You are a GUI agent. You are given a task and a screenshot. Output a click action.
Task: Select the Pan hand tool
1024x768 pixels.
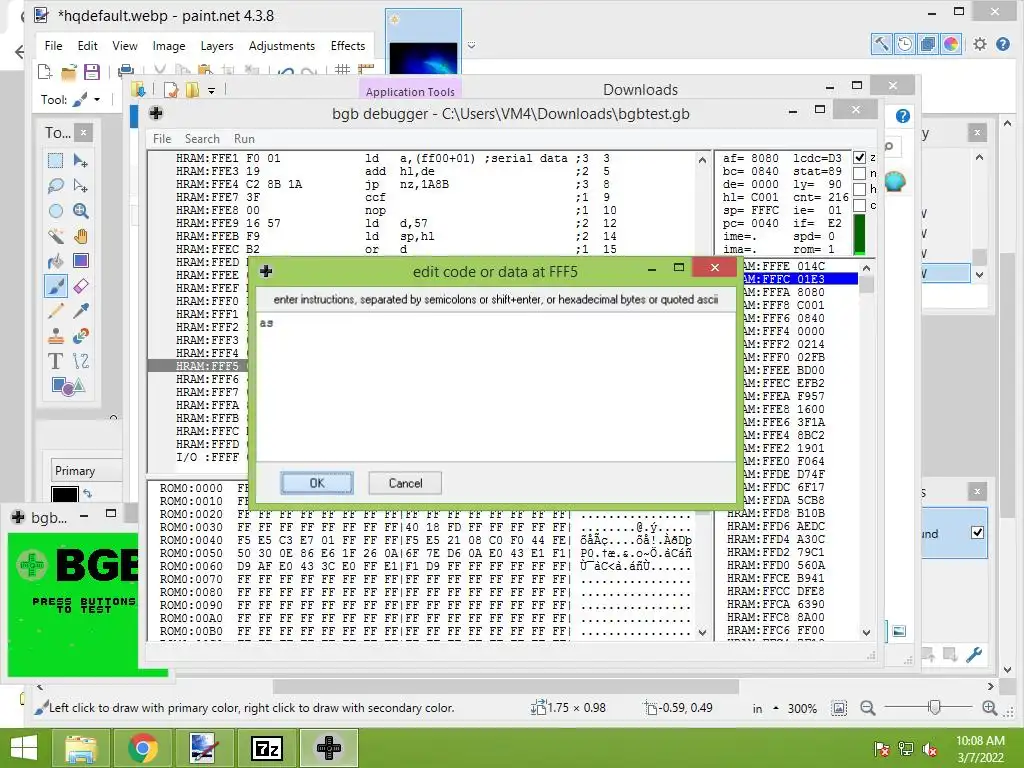[x=81, y=236]
